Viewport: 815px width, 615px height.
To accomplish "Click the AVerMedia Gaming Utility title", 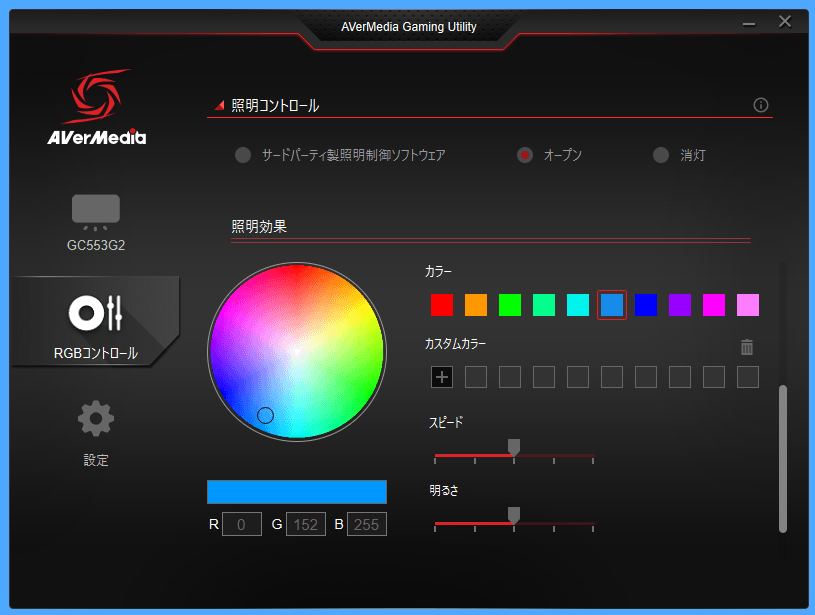I will click(409, 27).
